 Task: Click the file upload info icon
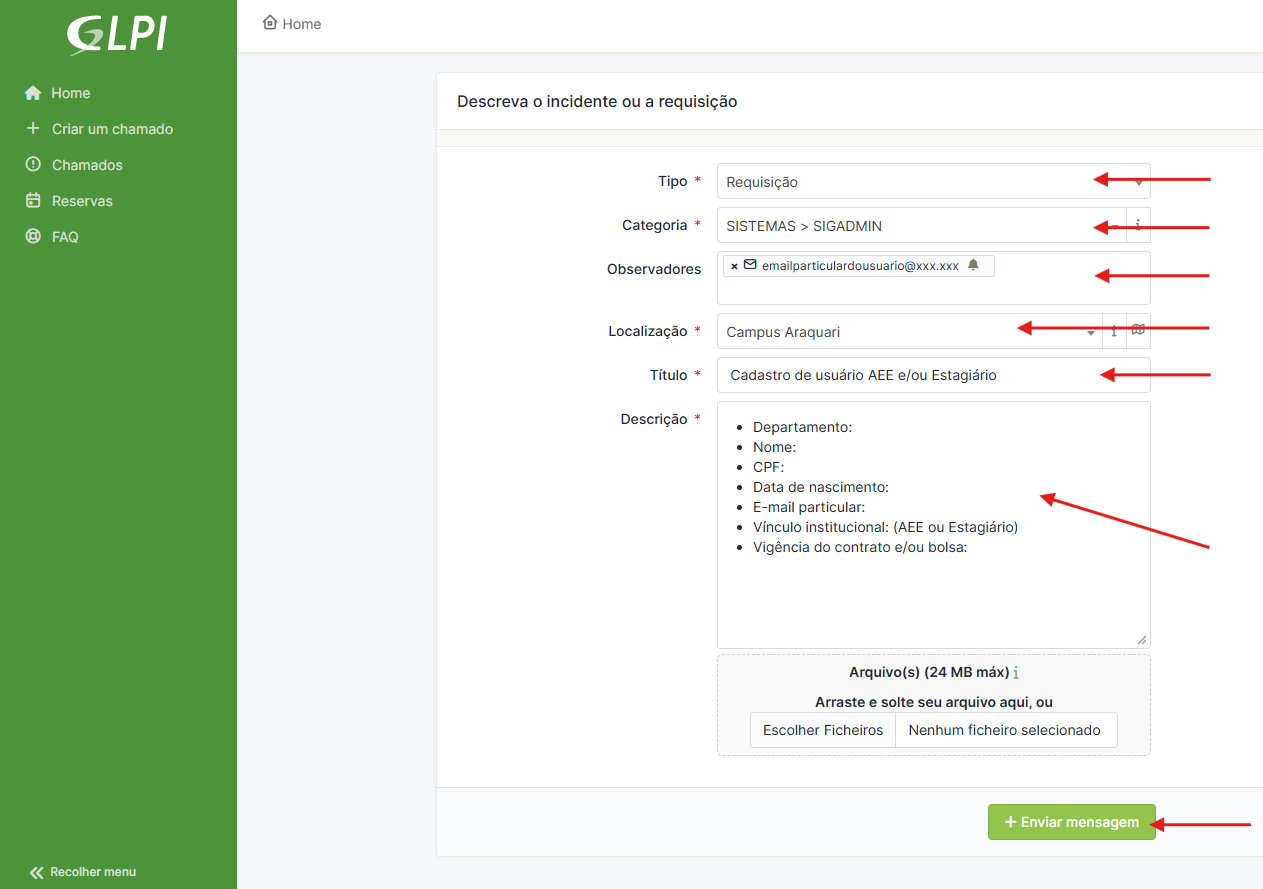point(1016,673)
